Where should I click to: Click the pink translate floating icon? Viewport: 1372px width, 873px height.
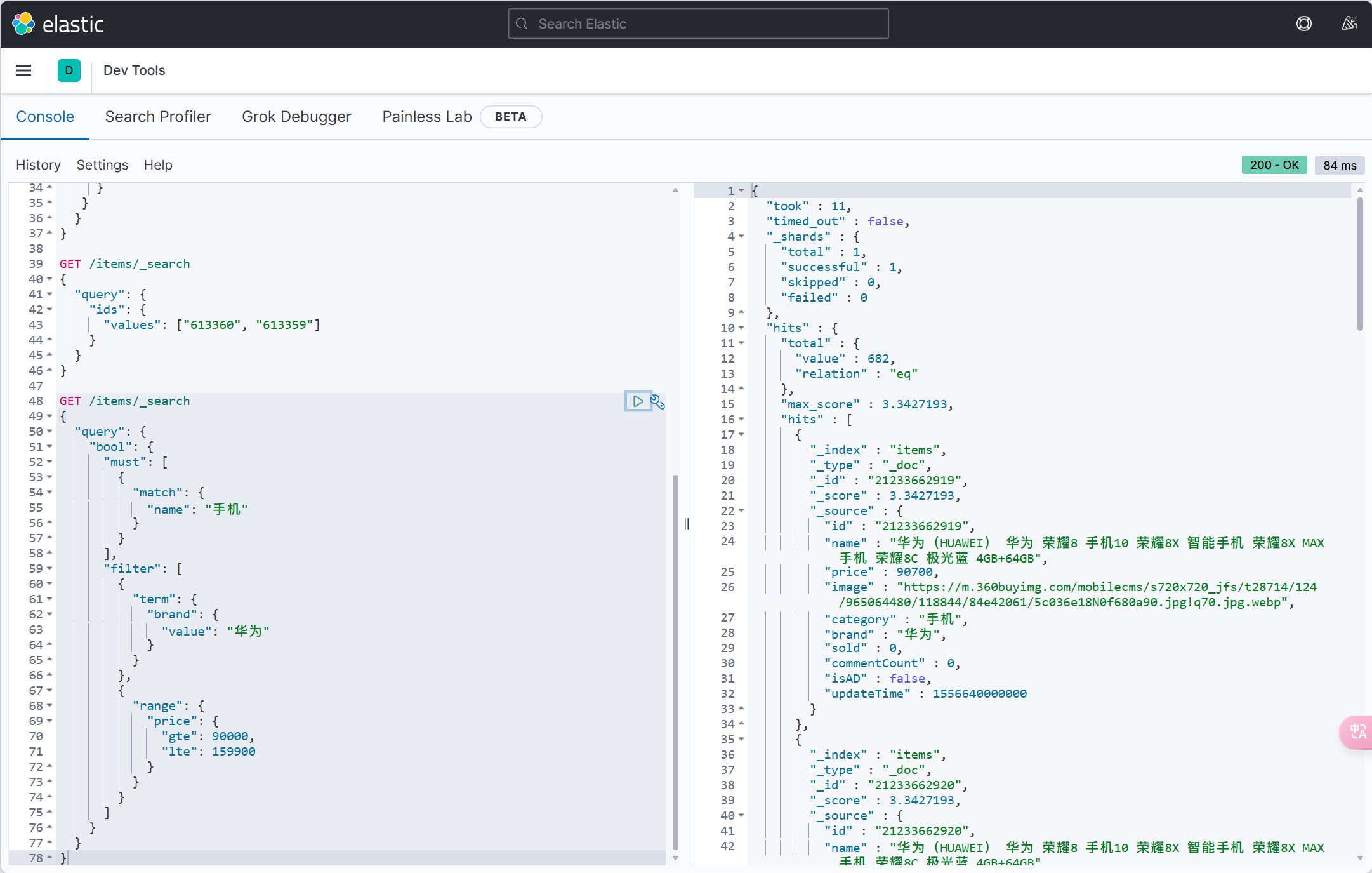1357,732
